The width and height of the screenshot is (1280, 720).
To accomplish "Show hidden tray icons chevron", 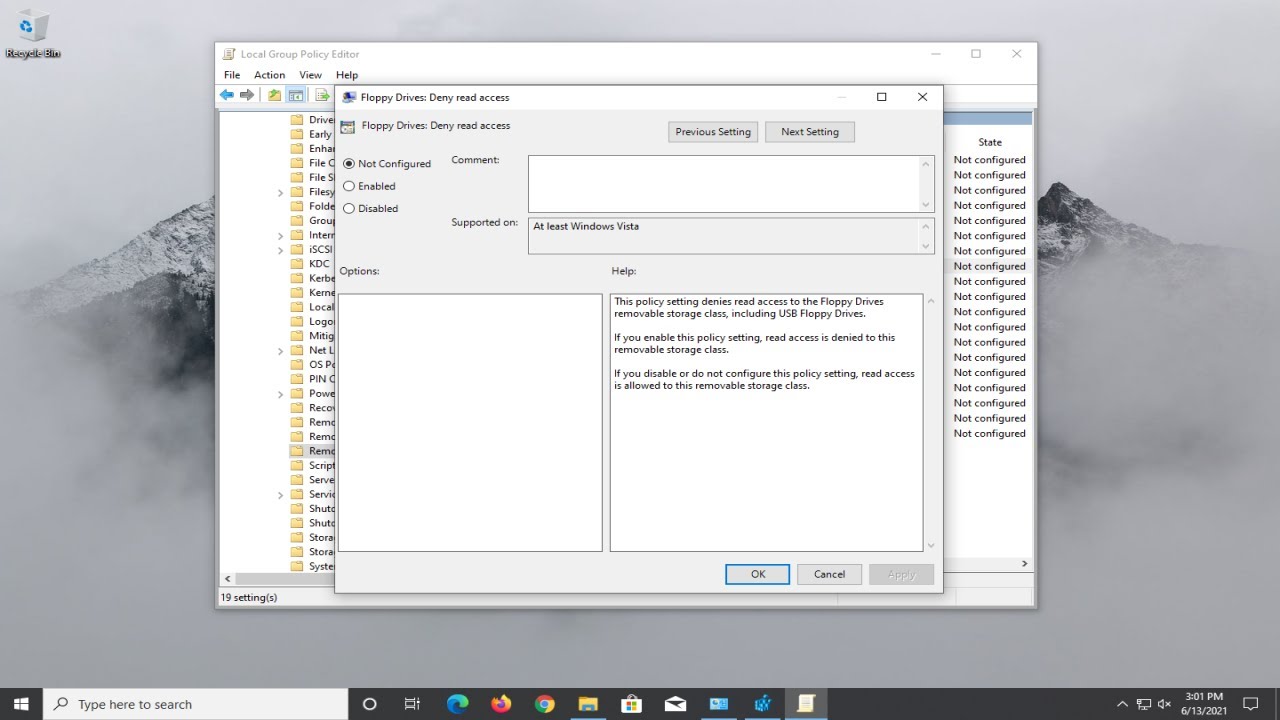I will point(1122,704).
